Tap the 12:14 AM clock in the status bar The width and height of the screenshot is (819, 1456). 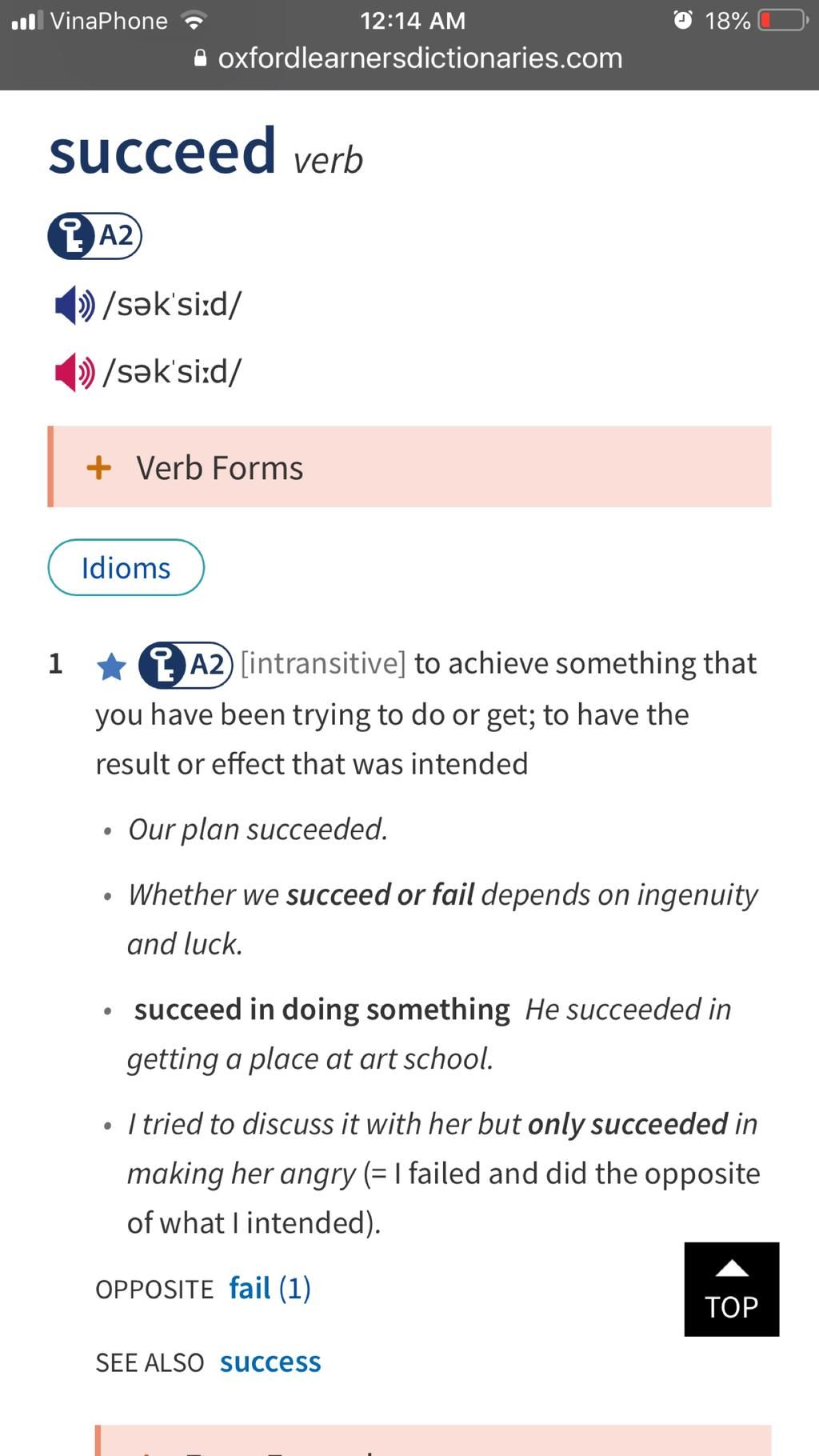coord(413,20)
